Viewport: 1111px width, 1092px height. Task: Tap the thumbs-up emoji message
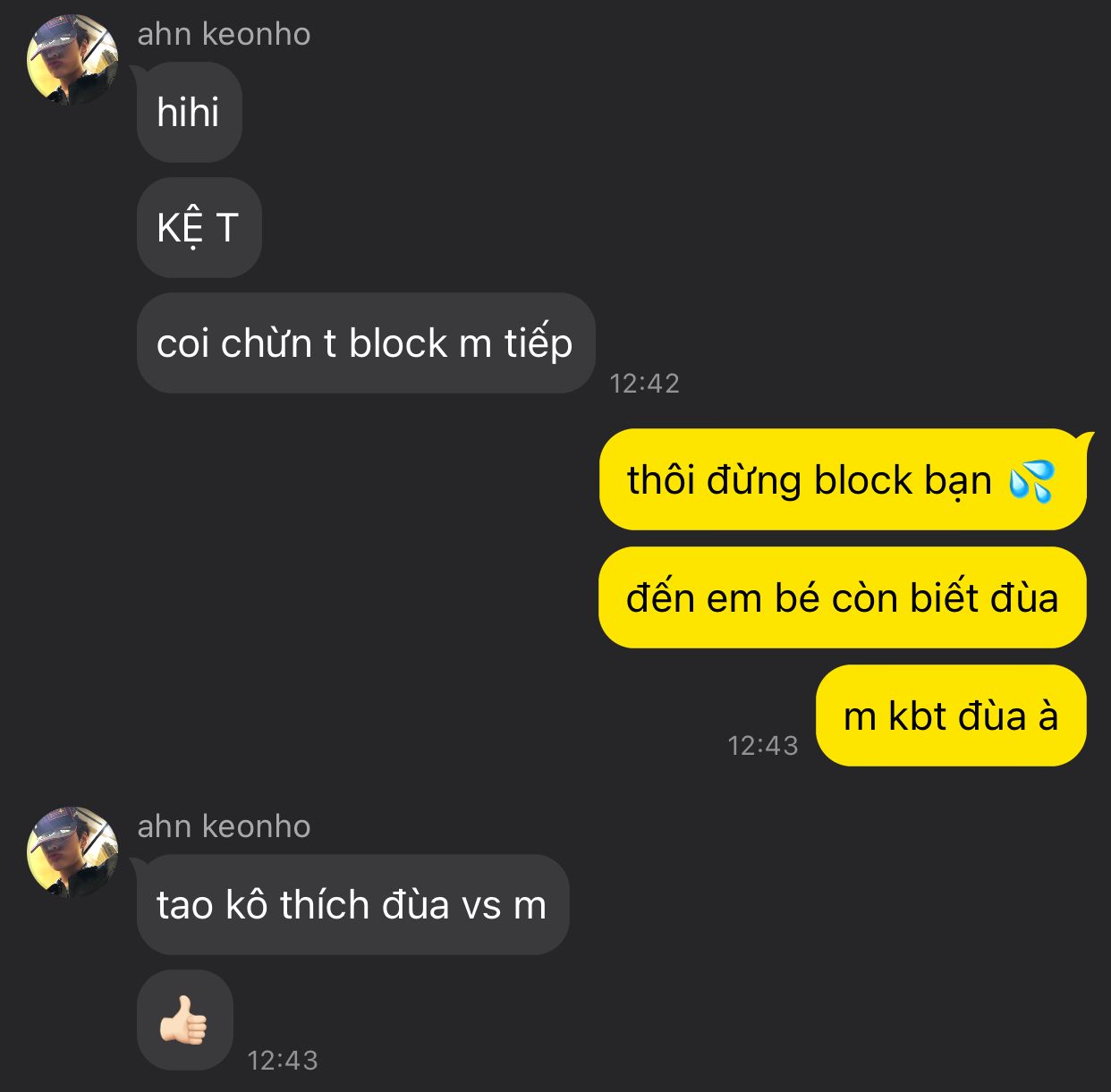[x=185, y=1020]
